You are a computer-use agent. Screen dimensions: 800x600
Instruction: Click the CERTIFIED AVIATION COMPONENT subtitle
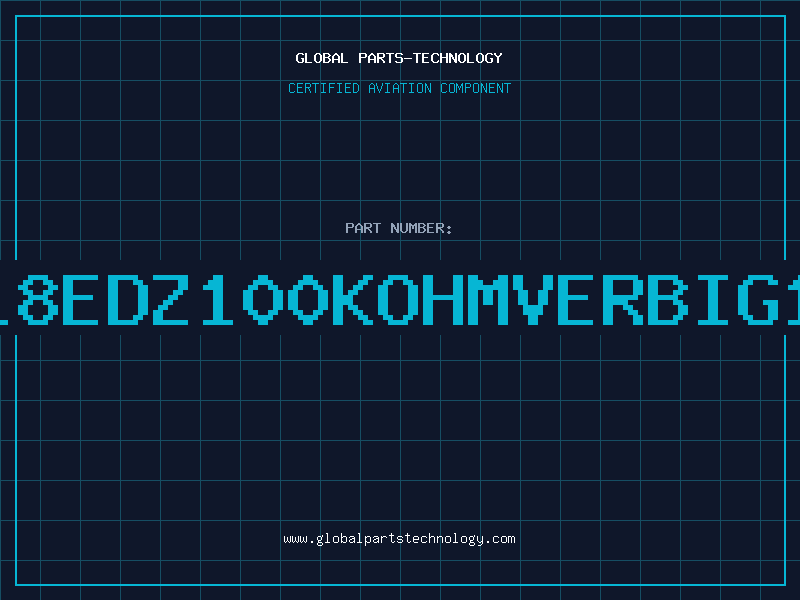[x=399, y=88]
